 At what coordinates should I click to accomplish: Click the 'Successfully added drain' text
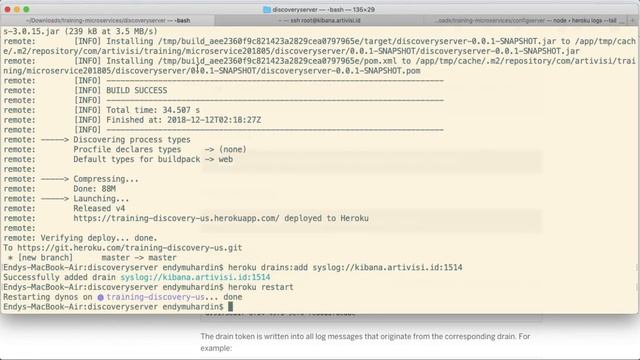click(x=60, y=278)
